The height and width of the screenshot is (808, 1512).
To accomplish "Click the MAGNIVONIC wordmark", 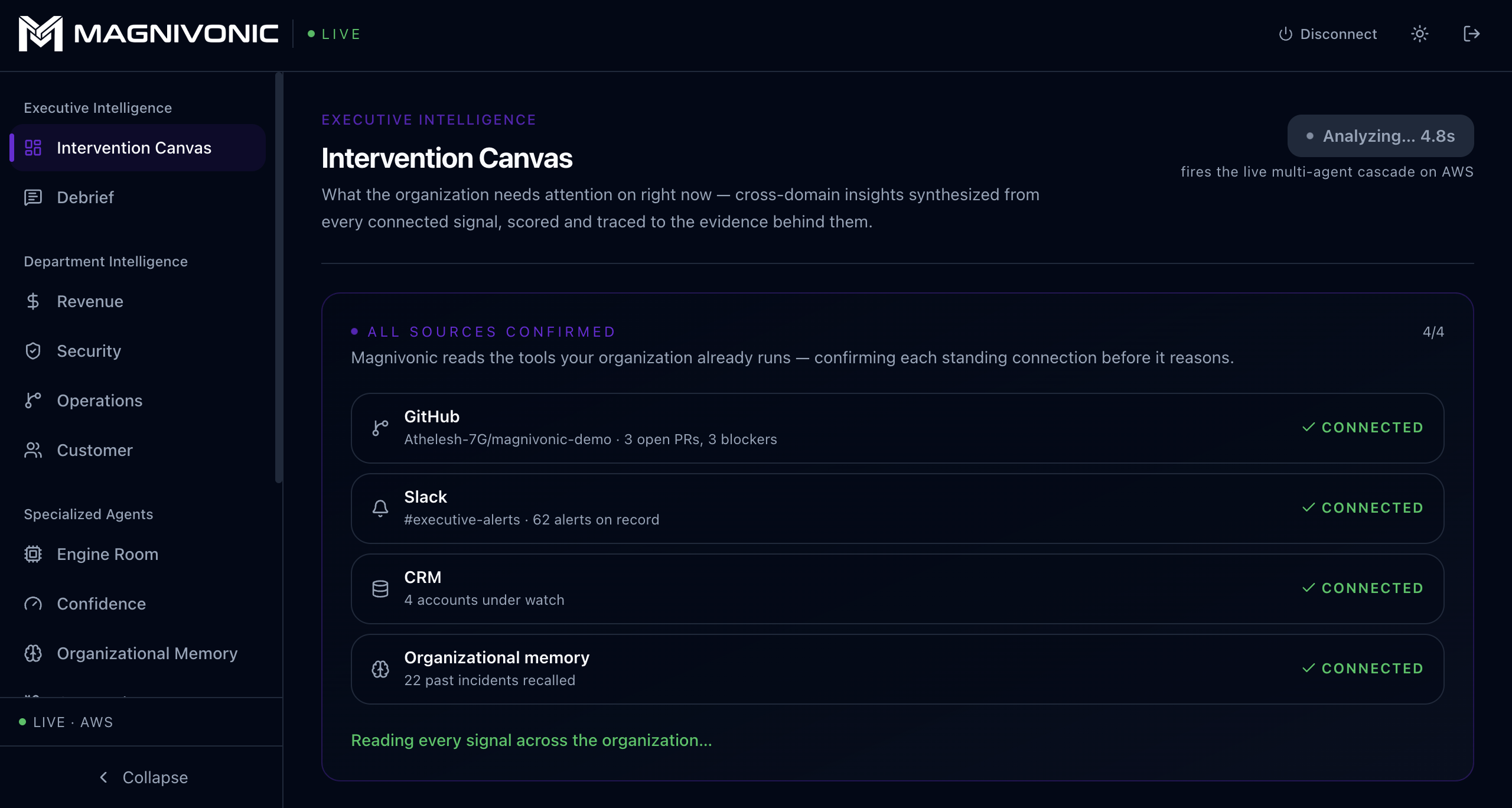I will click(x=176, y=34).
